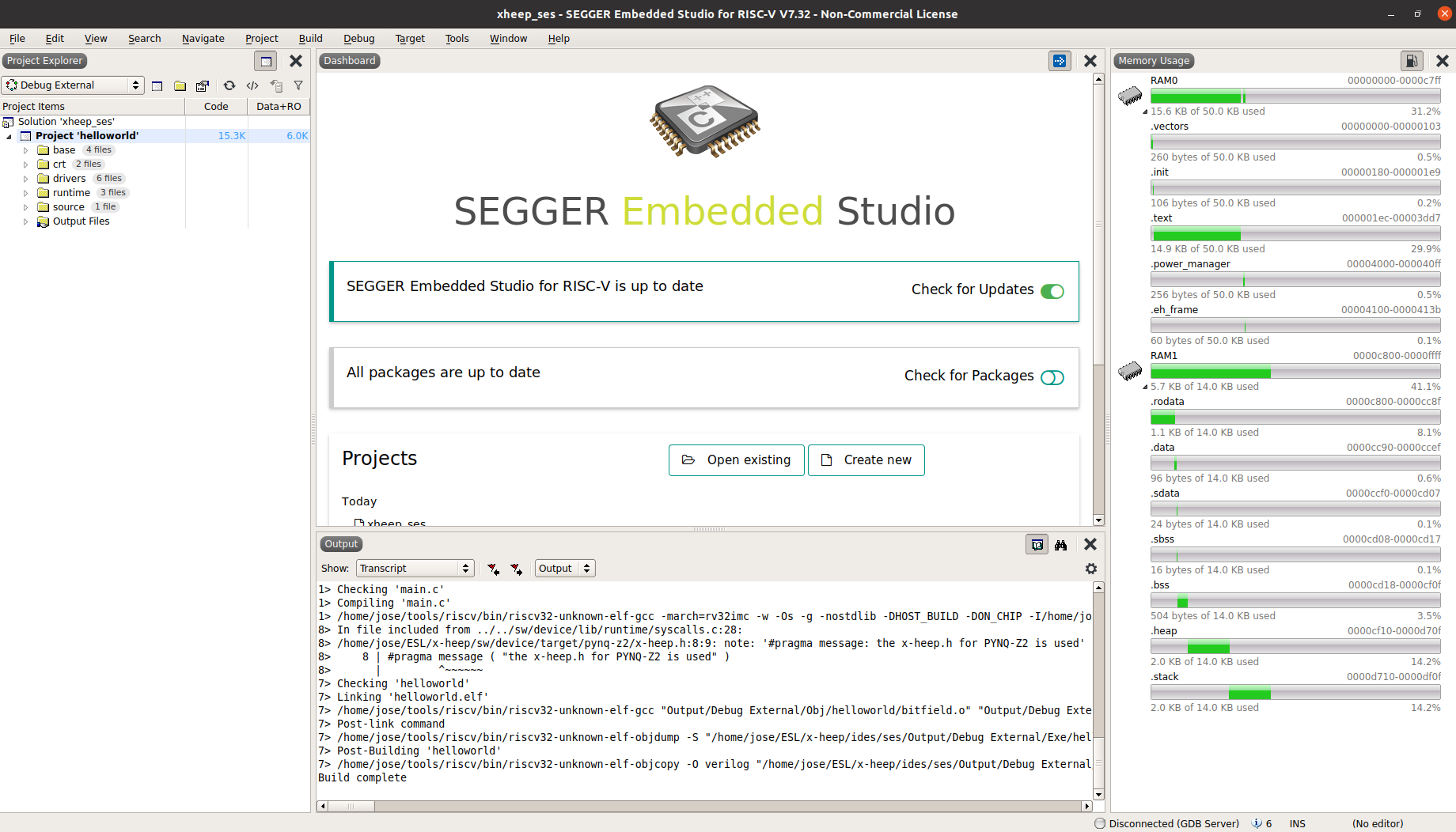Click the filter funnel icon

[298, 85]
